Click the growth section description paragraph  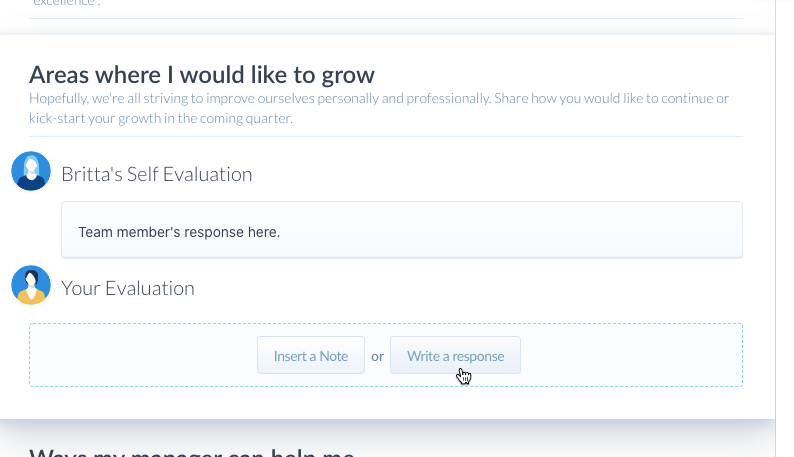click(x=378, y=108)
